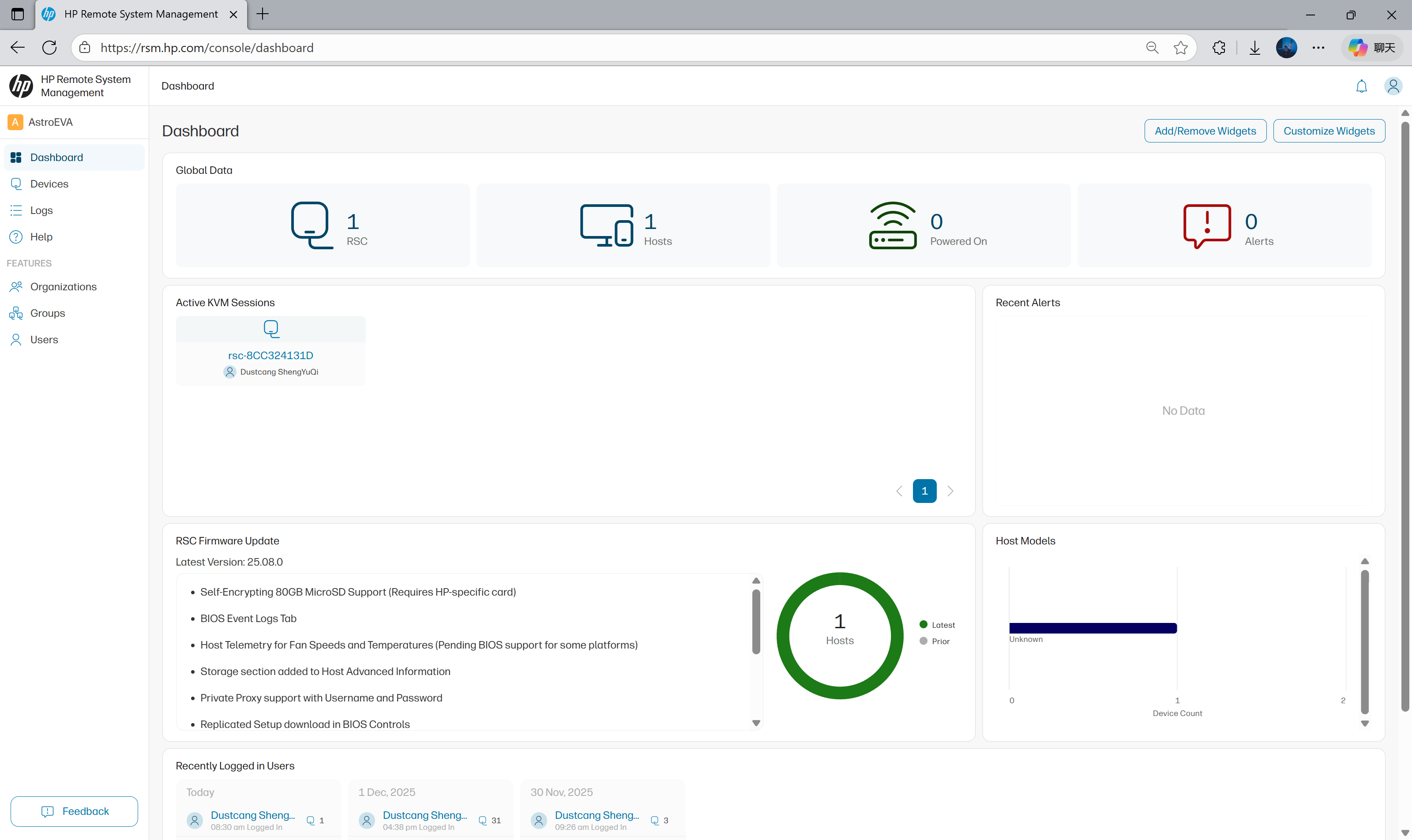Viewport: 1412px width, 840px height.
Task: Open the rsc-8CC324131D session link
Action: coord(270,356)
